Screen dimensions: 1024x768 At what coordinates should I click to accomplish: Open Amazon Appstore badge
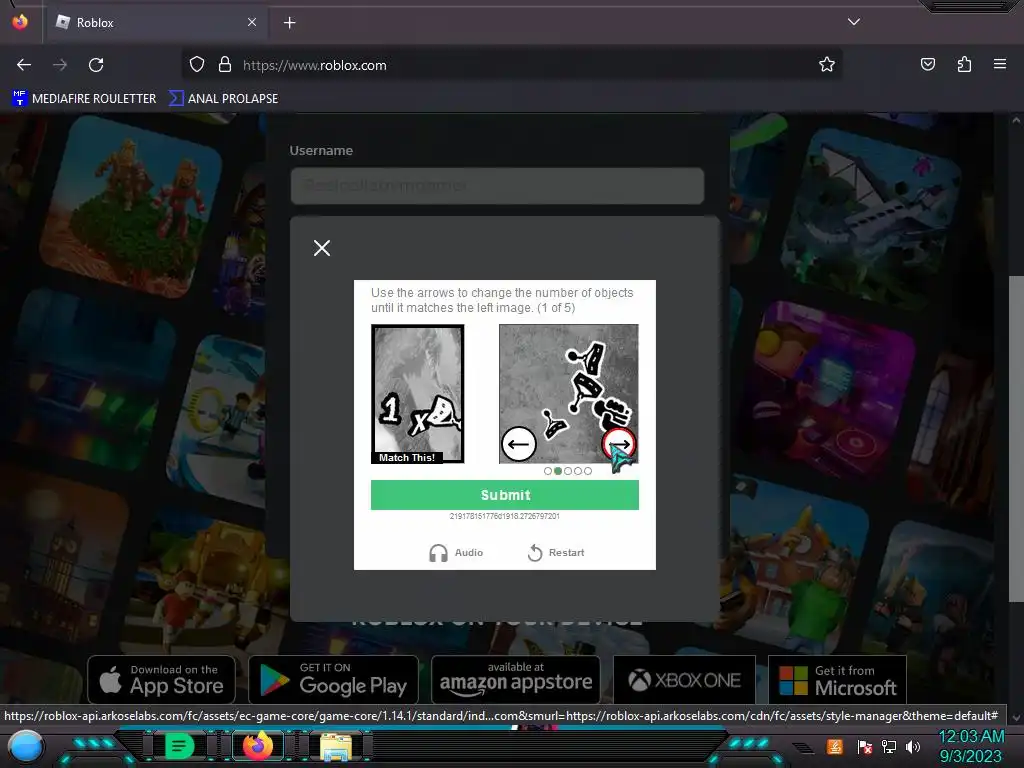pos(516,680)
